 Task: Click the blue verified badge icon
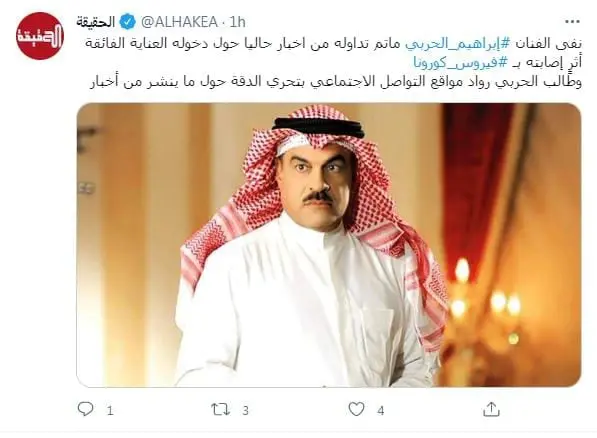128,22
